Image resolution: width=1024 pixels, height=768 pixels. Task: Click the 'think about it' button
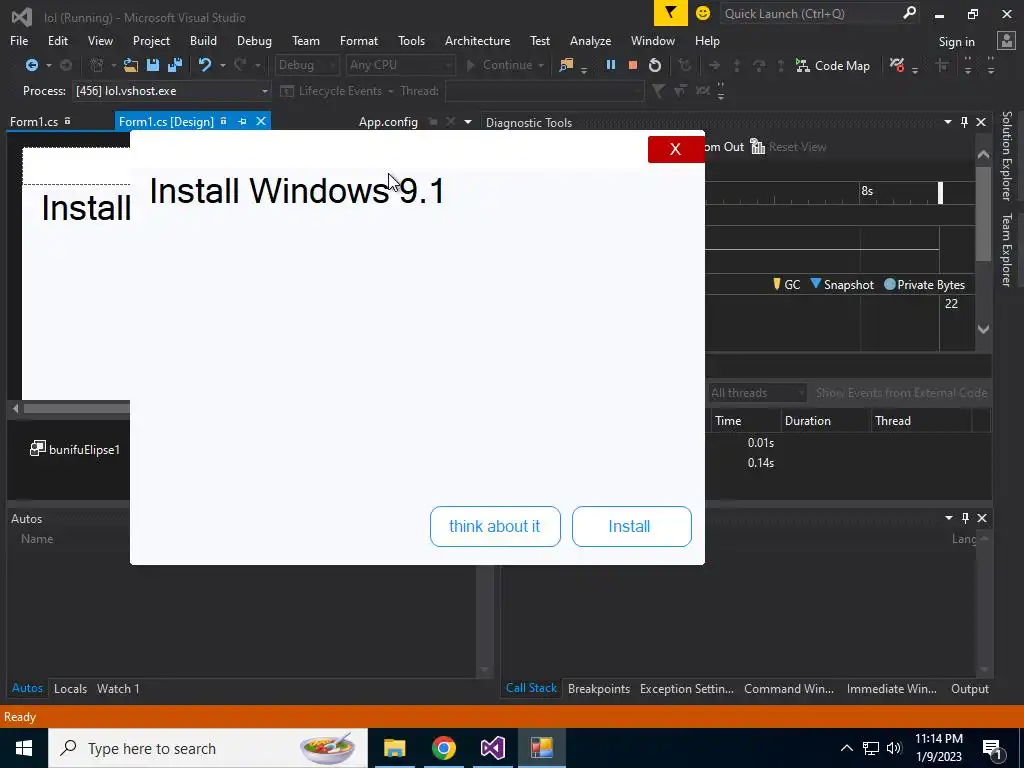[495, 526]
